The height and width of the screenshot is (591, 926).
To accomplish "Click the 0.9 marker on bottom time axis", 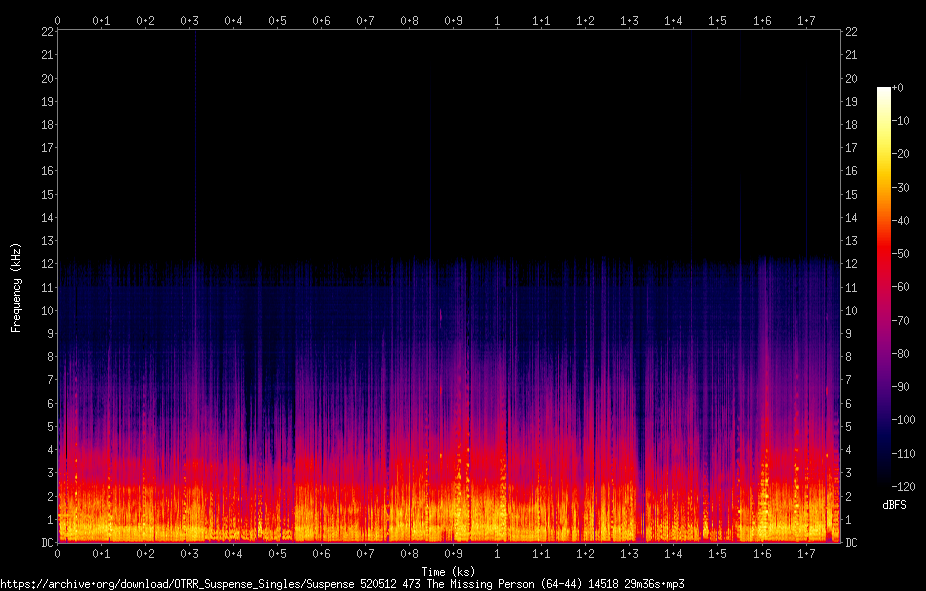I will tap(454, 553).
